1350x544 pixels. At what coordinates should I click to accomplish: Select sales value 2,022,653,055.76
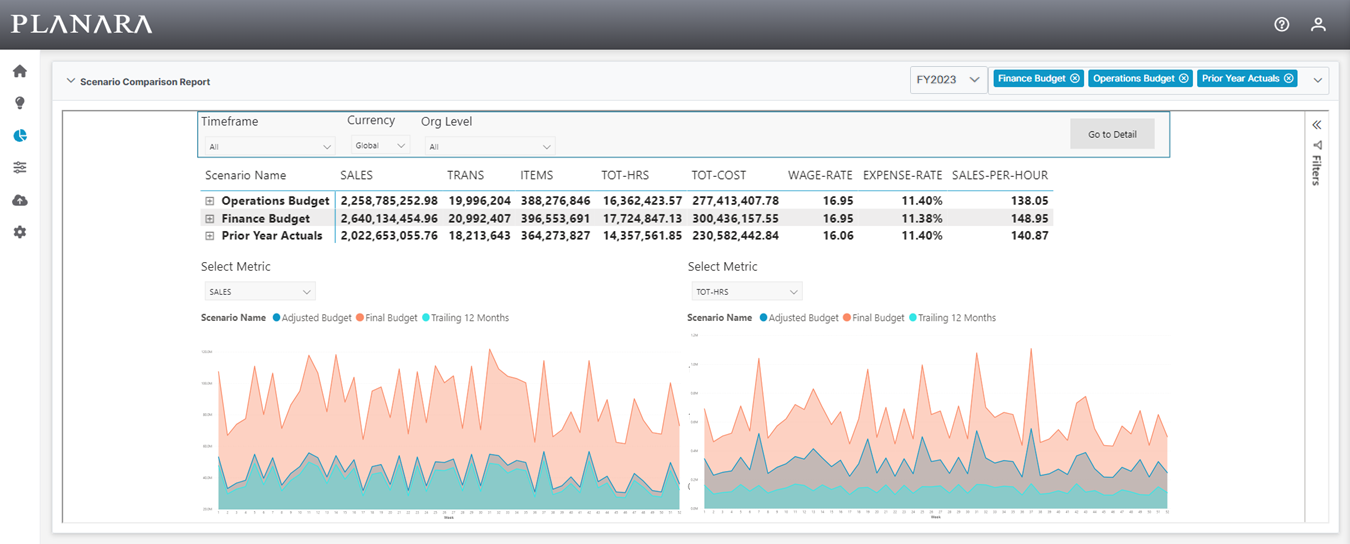(x=389, y=236)
